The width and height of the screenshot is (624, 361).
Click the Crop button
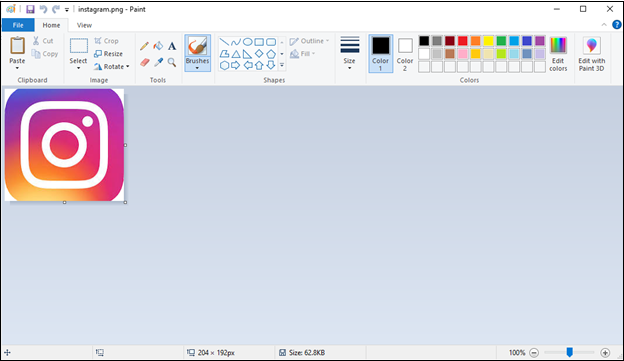point(106,41)
